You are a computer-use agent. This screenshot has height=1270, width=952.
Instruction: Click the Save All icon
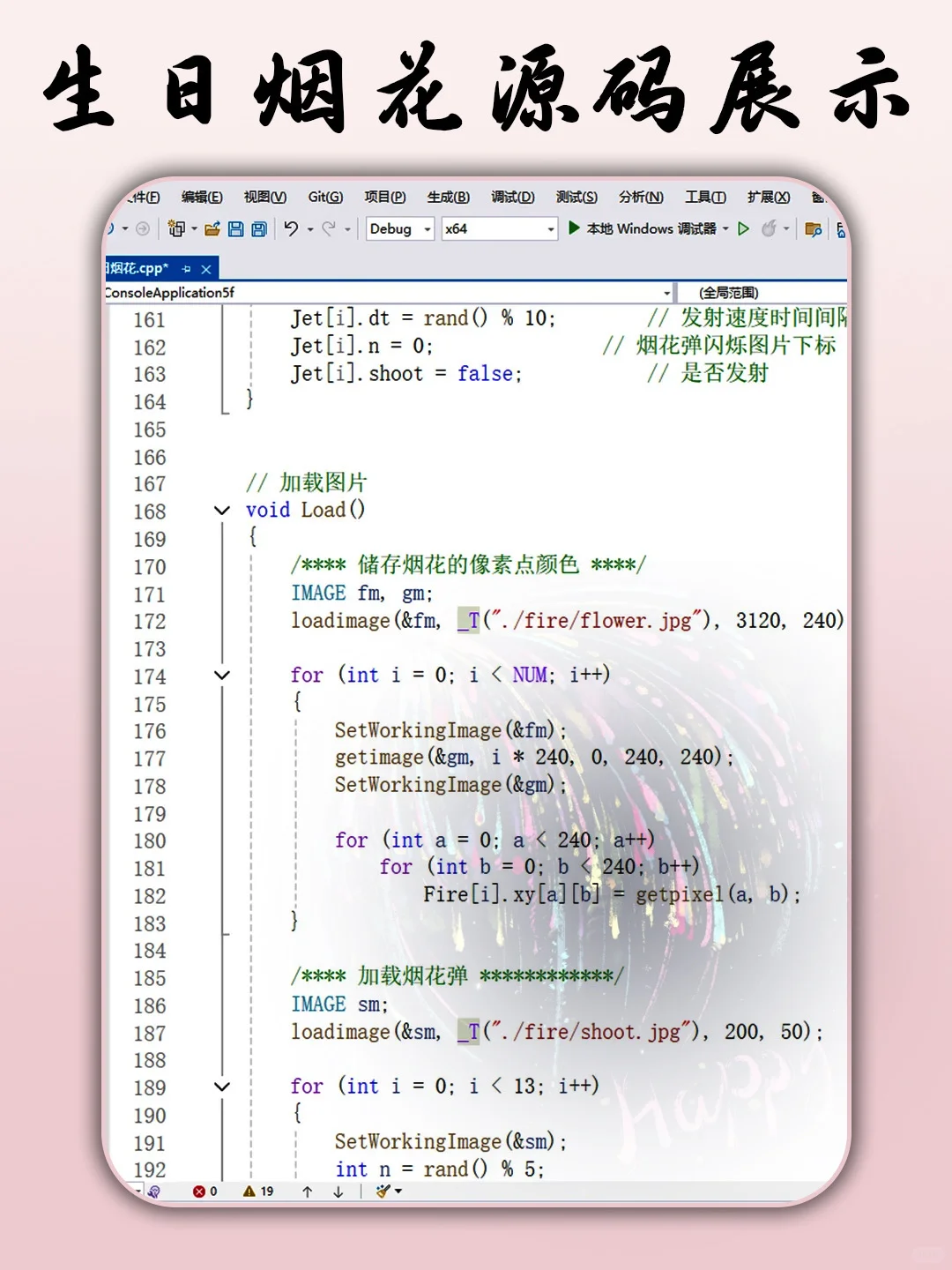click(259, 229)
